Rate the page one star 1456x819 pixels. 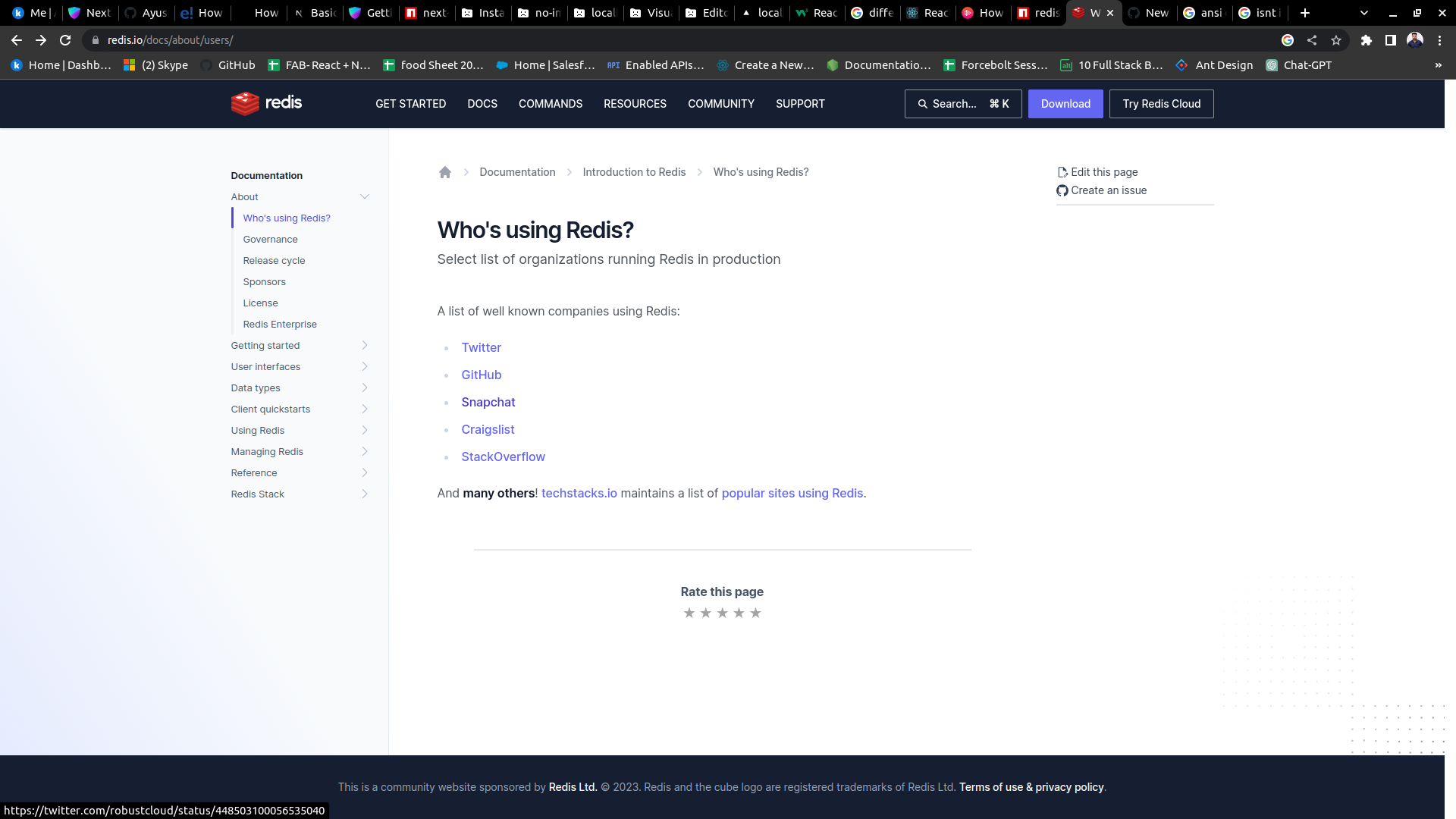(x=689, y=613)
